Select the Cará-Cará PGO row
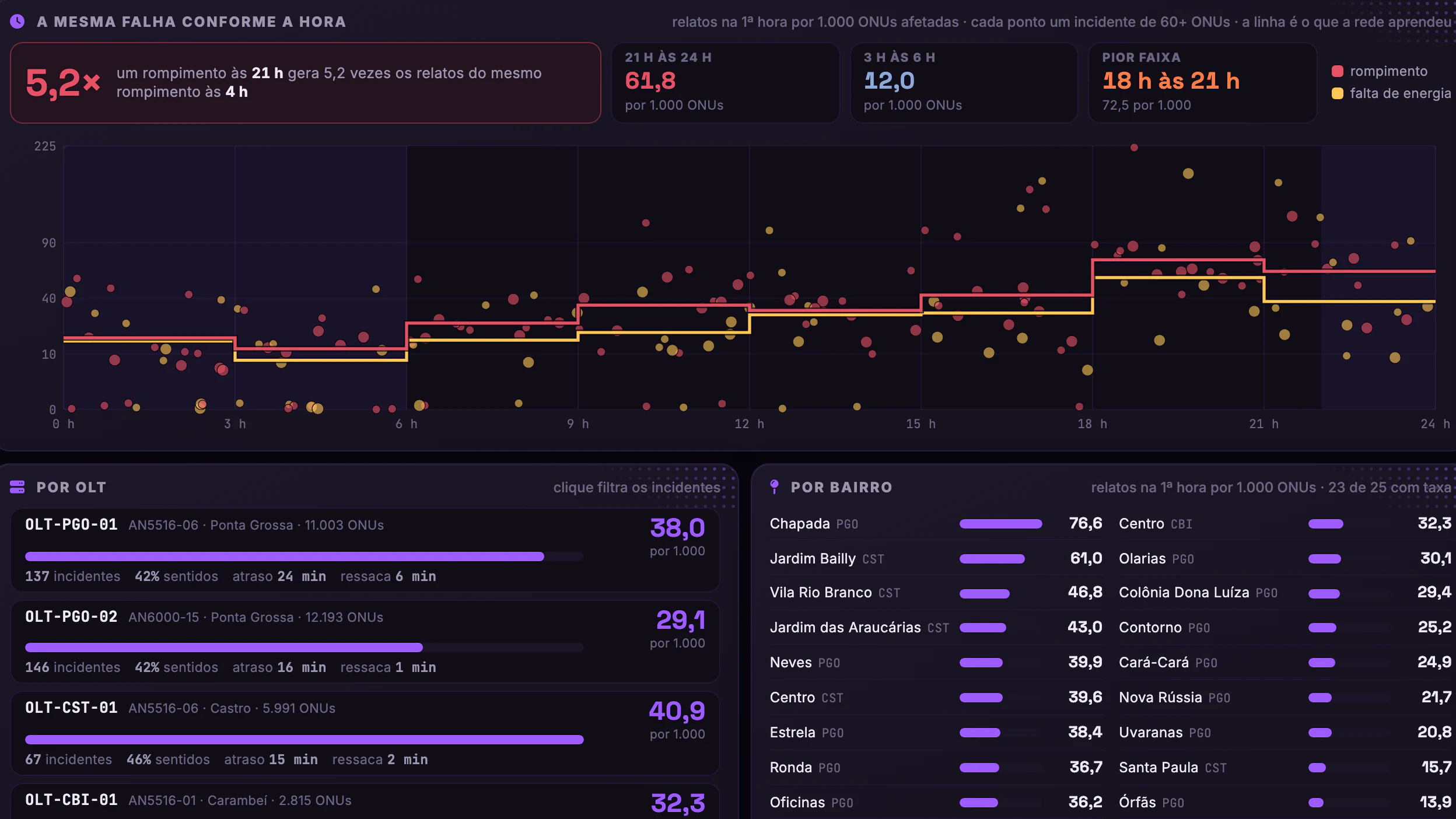The width and height of the screenshot is (1456, 819). coord(1285,663)
